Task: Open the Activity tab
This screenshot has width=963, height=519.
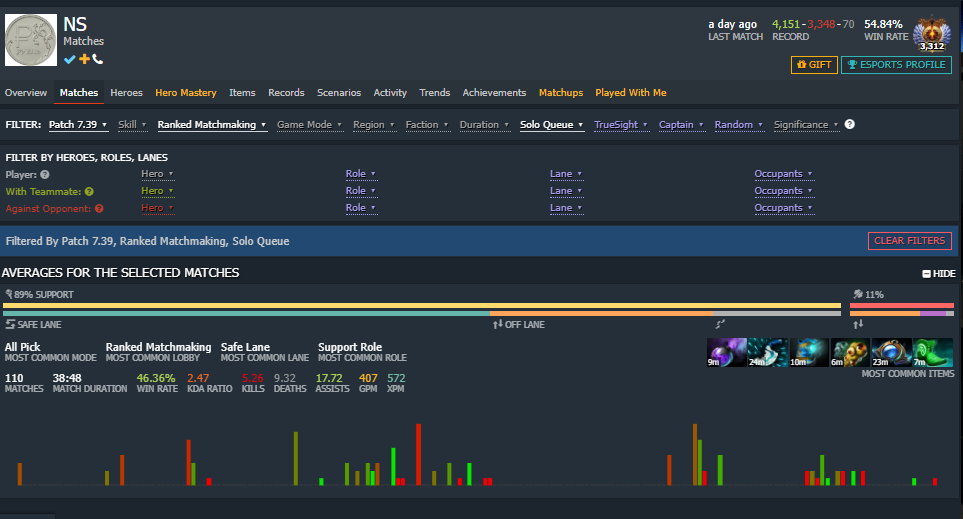Action: click(x=390, y=93)
